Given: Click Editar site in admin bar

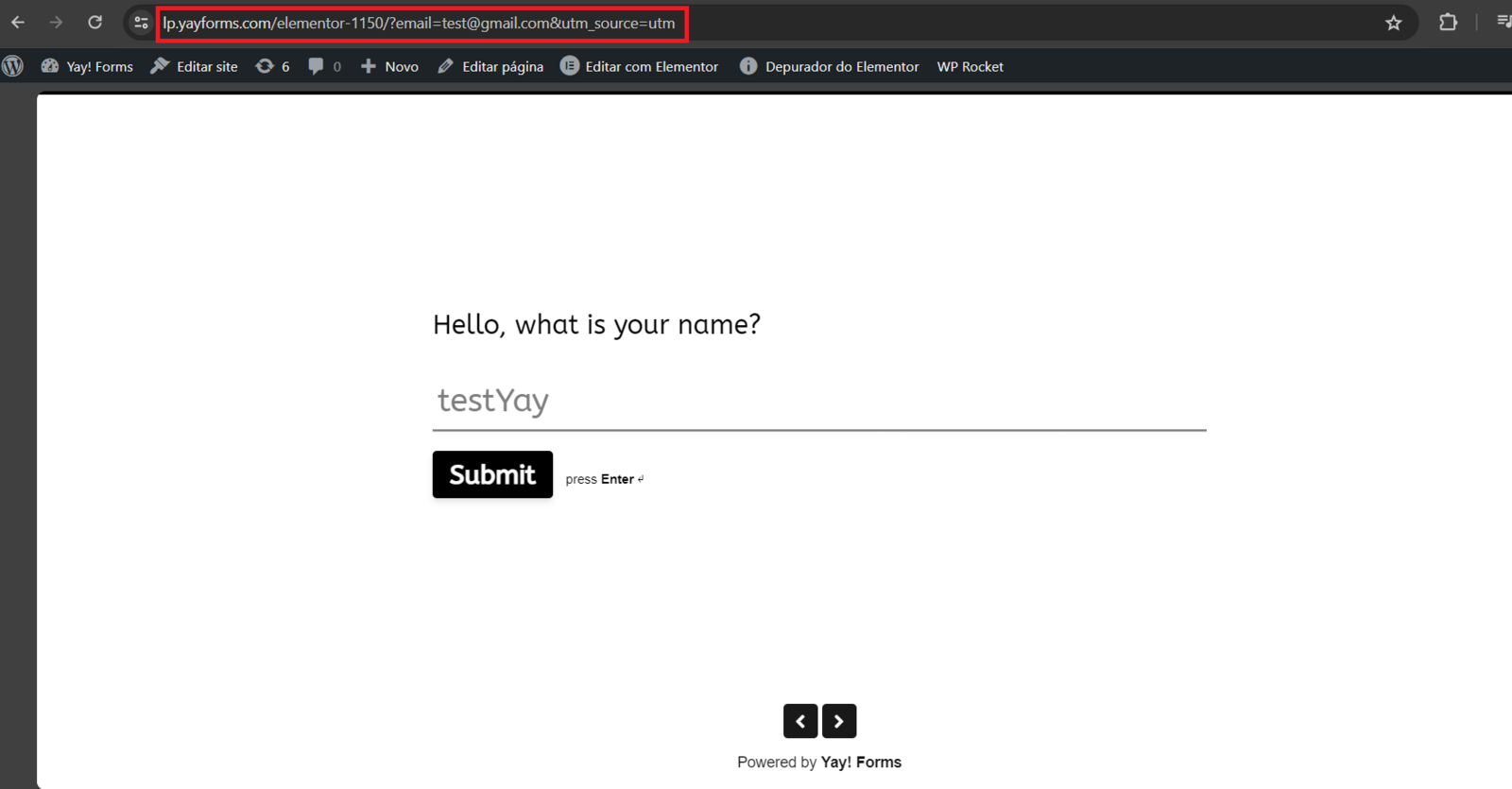Looking at the screenshot, I should (195, 66).
